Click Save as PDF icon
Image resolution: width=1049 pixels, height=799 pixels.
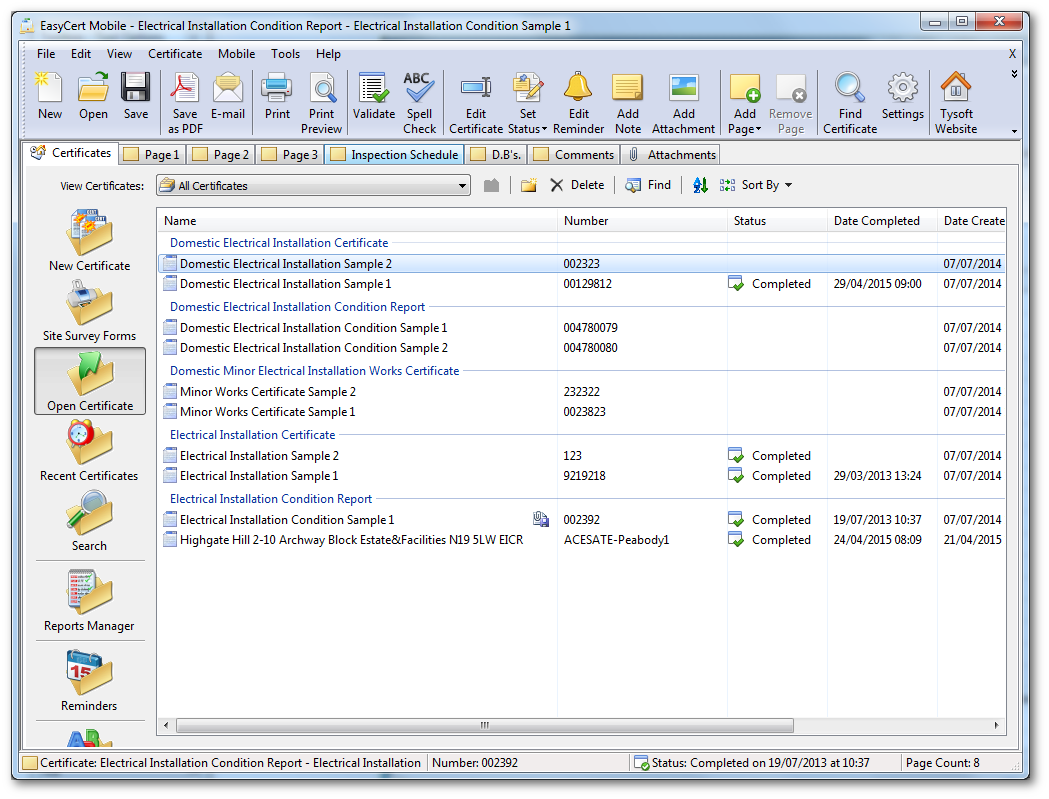tap(185, 103)
